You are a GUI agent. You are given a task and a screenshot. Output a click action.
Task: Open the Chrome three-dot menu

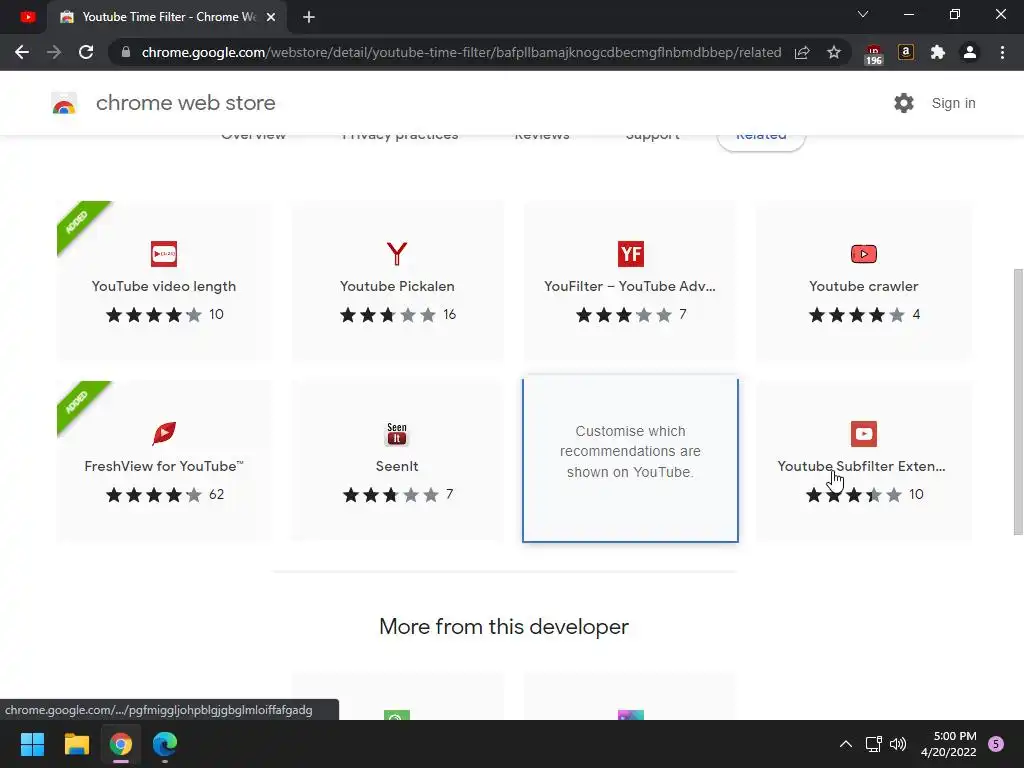point(1002,52)
